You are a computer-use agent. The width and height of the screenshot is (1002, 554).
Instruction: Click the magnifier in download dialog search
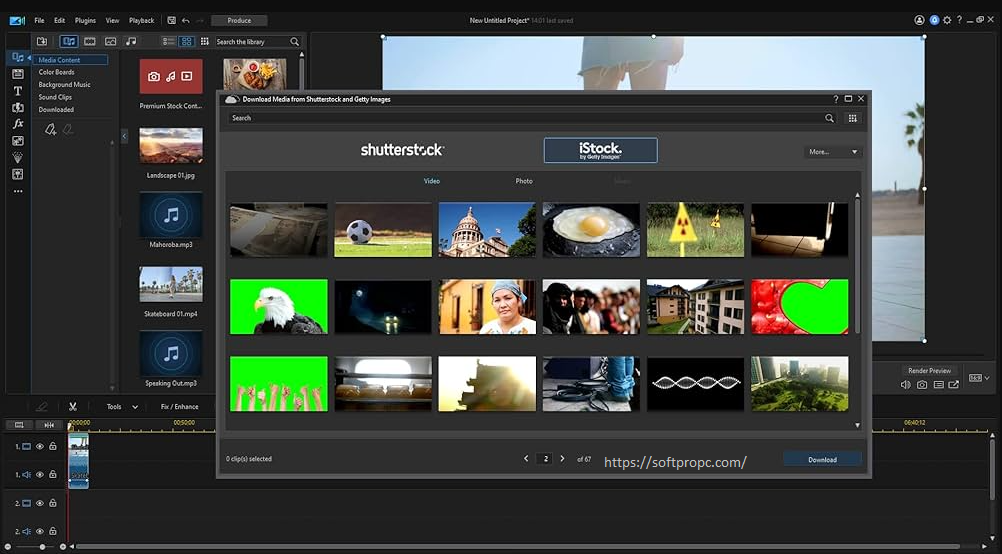[829, 118]
